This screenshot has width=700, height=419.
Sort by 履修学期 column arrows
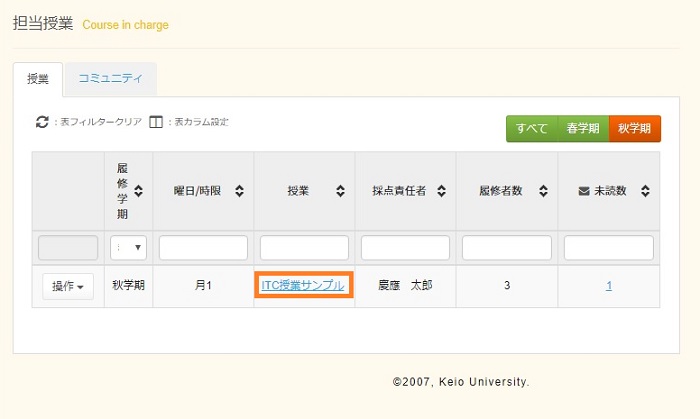(x=139, y=190)
